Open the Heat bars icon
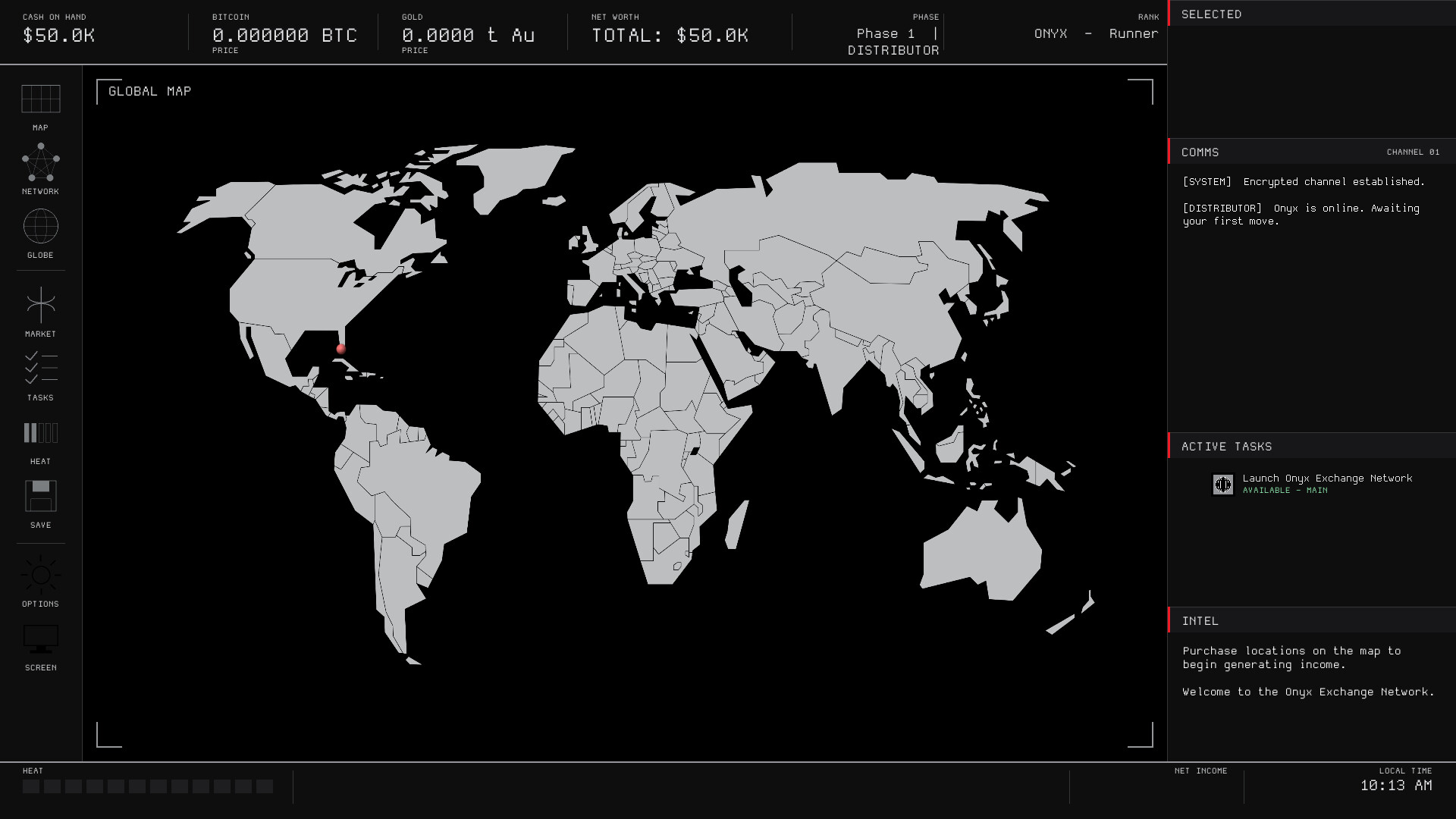Image resolution: width=1456 pixels, height=819 pixels. pyautogui.click(x=40, y=433)
